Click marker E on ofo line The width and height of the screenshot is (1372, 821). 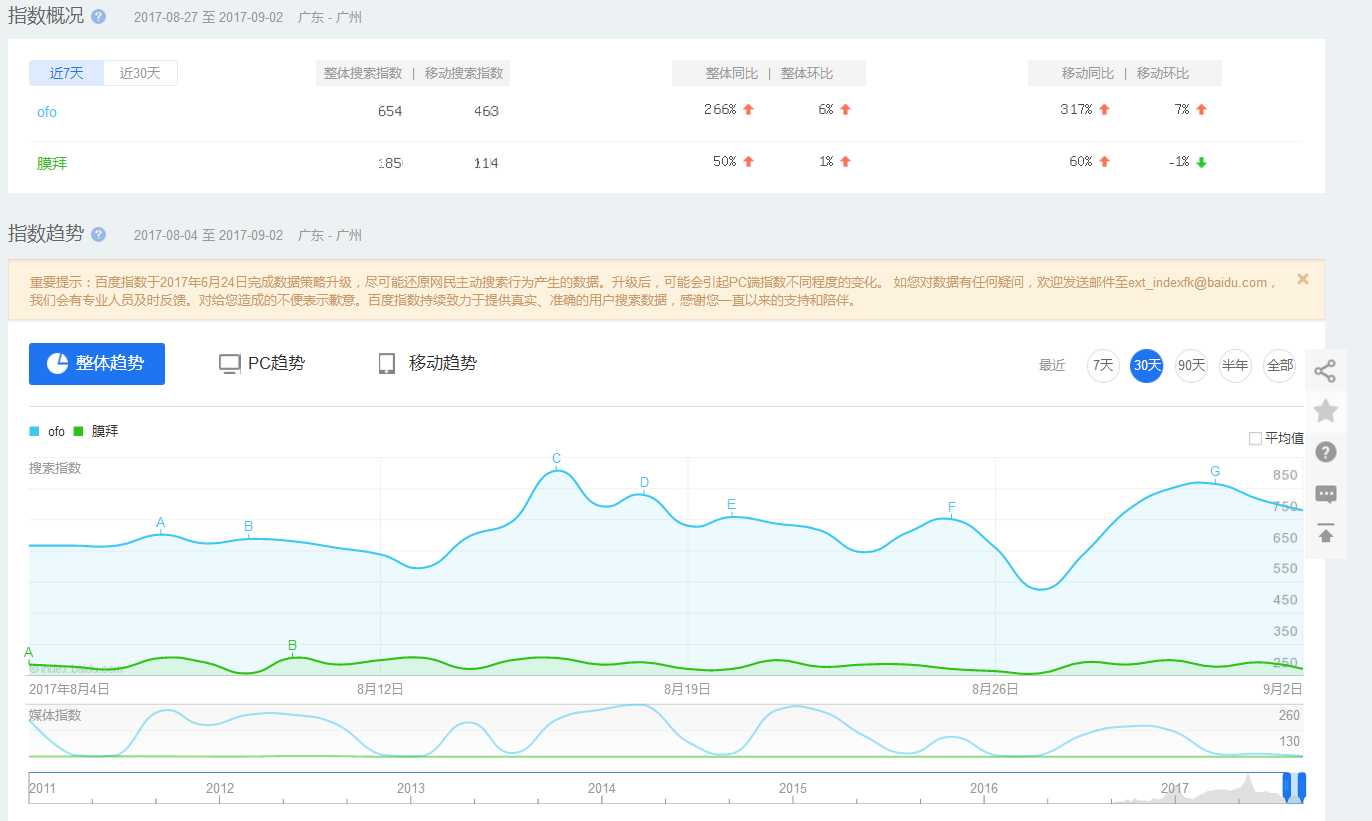point(731,504)
